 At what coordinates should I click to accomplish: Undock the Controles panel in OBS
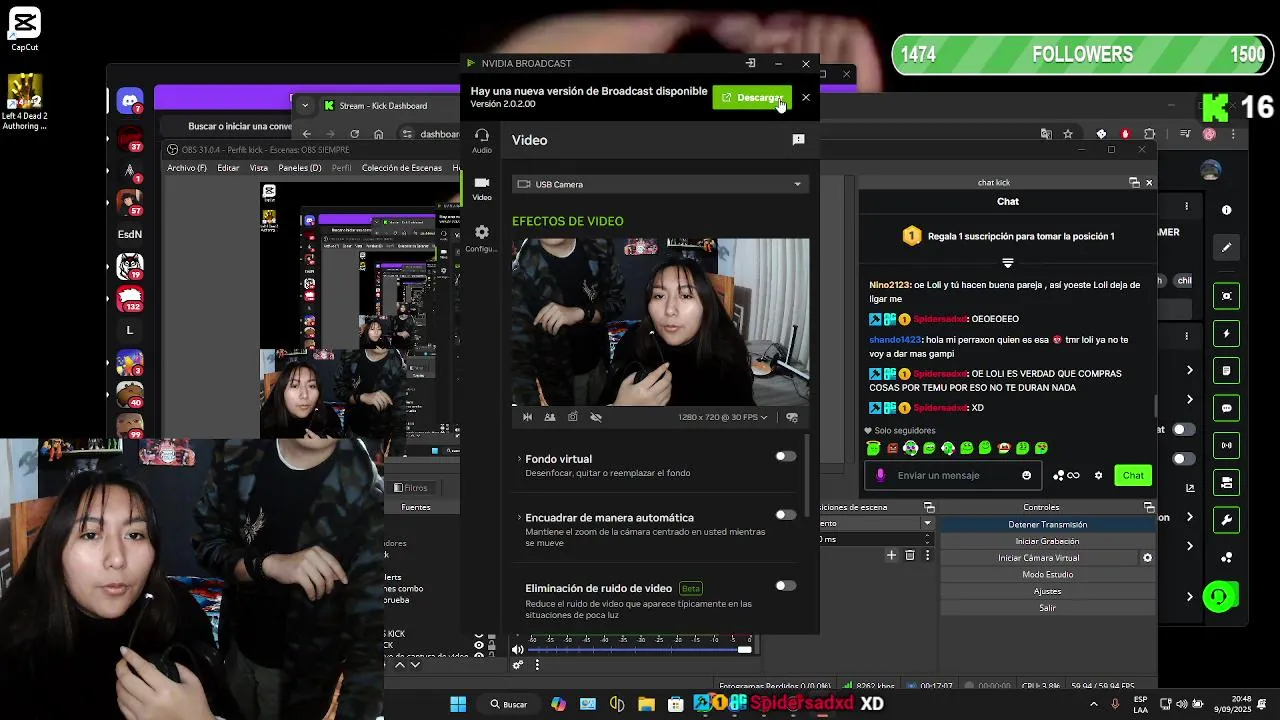pos(1147,507)
